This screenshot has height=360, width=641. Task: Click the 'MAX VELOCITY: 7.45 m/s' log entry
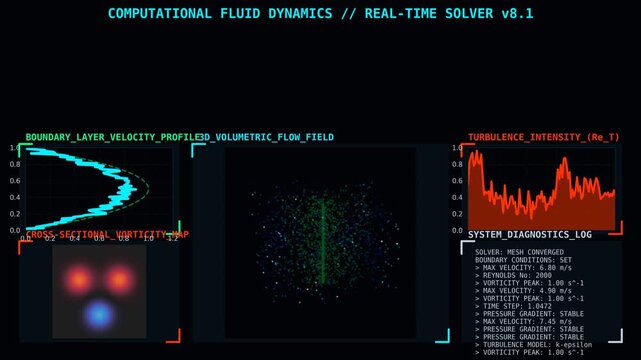point(523,322)
